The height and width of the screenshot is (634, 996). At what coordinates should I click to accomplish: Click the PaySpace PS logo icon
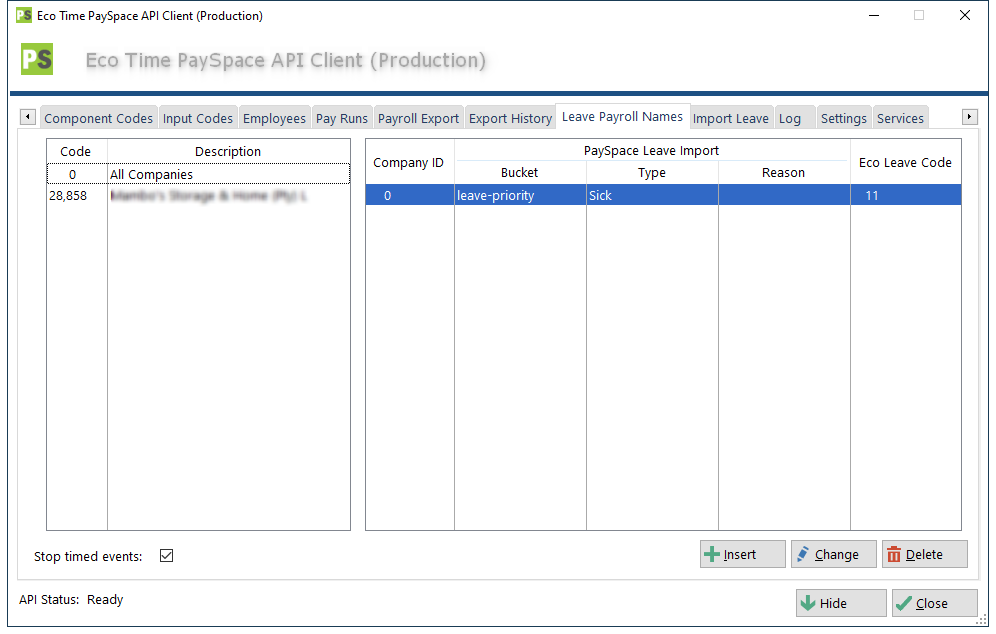click(x=37, y=60)
